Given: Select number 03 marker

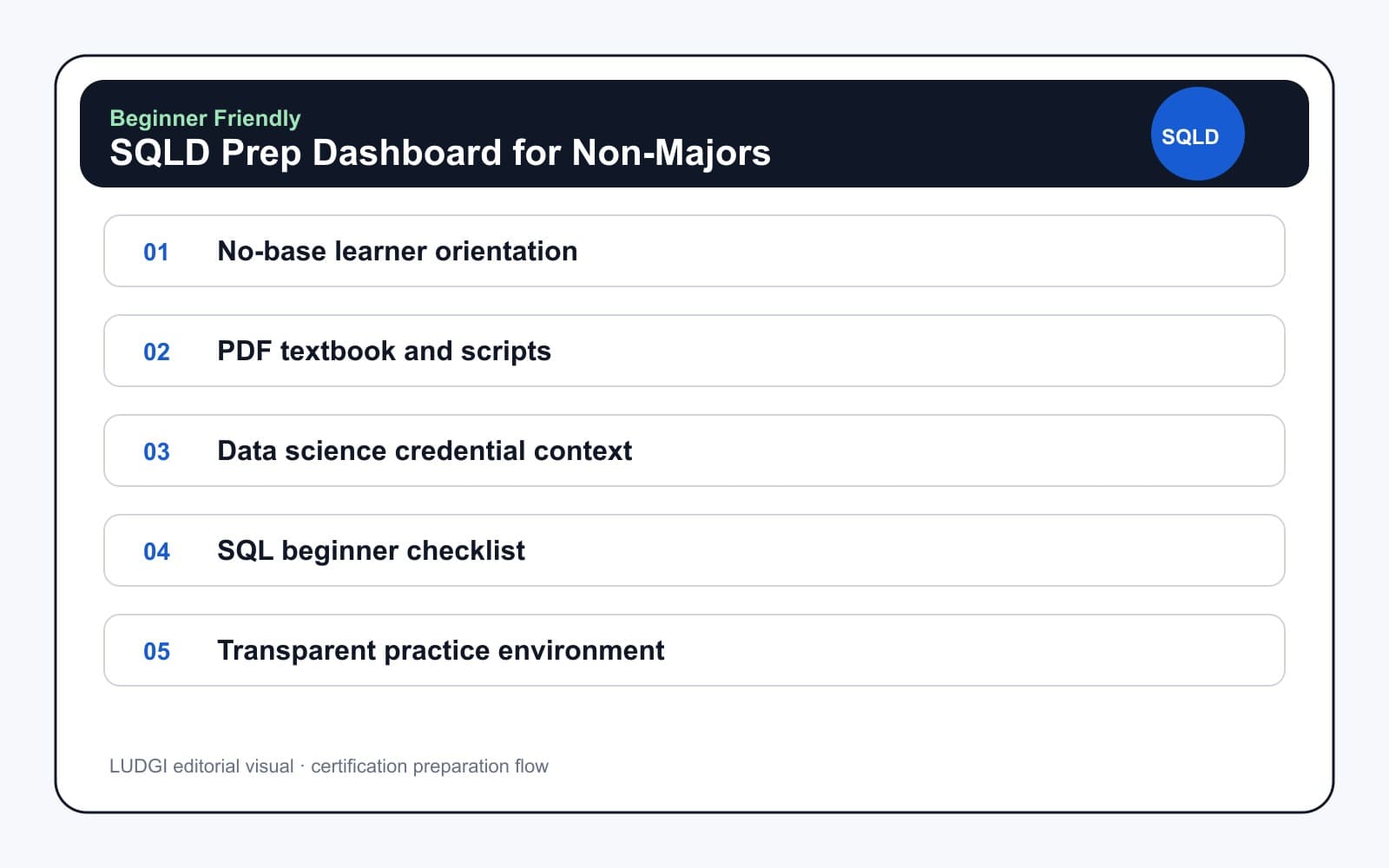Looking at the screenshot, I should coord(156,451).
